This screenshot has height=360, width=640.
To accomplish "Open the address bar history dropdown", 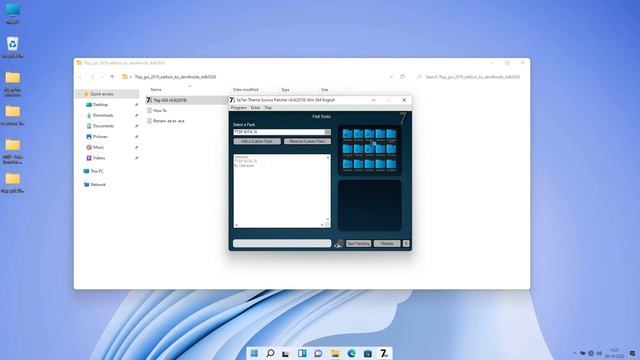I will tap(391, 77).
